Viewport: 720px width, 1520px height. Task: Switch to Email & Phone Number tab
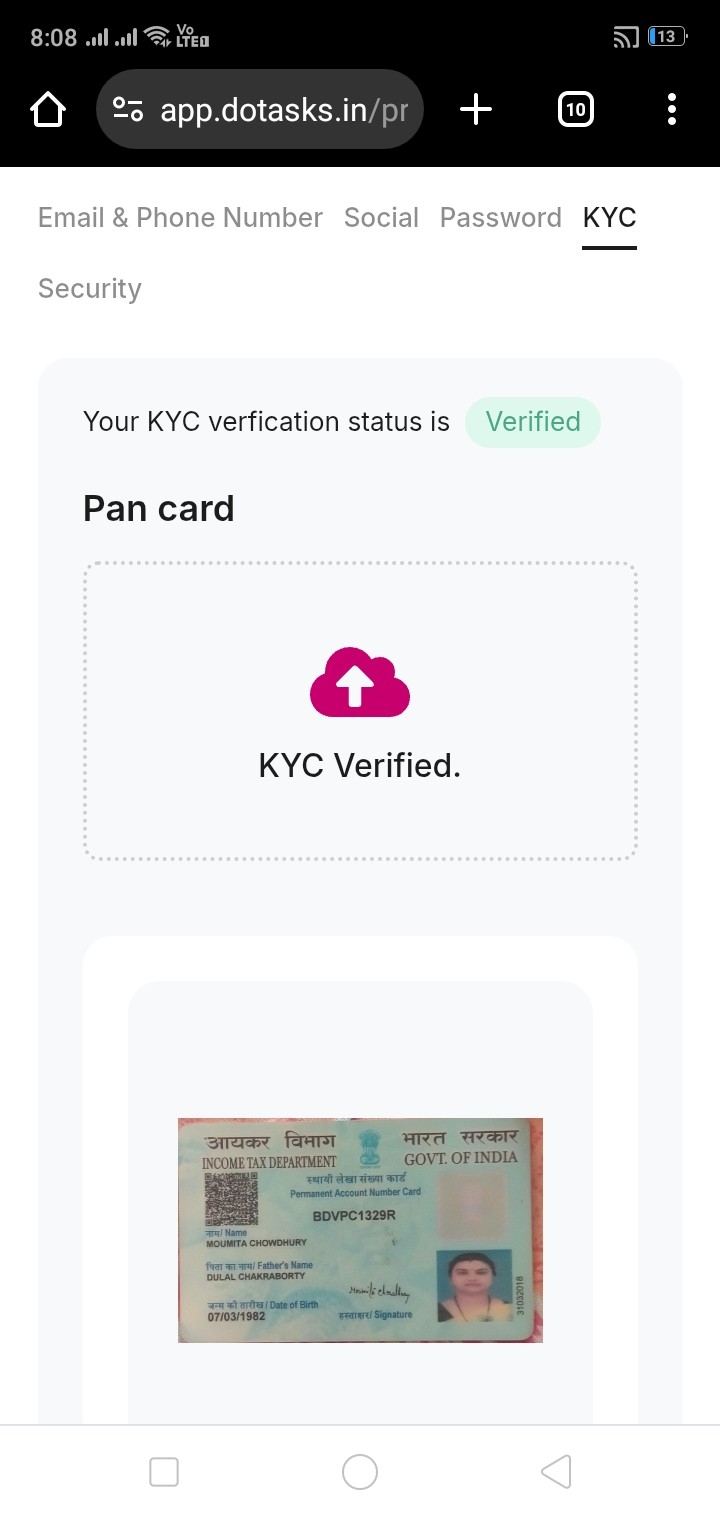[x=180, y=218]
